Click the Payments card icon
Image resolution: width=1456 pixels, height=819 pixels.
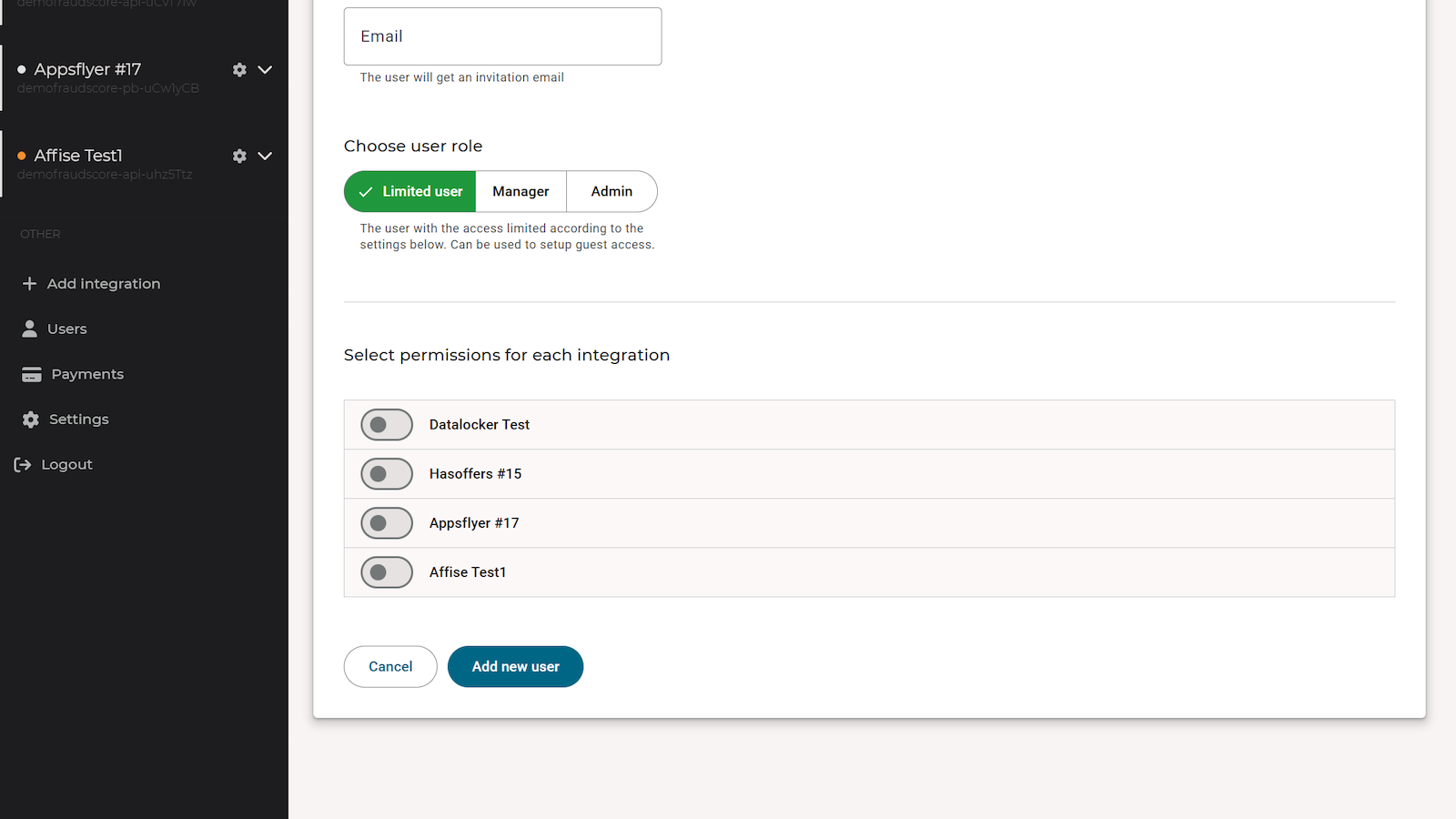pyautogui.click(x=32, y=374)
